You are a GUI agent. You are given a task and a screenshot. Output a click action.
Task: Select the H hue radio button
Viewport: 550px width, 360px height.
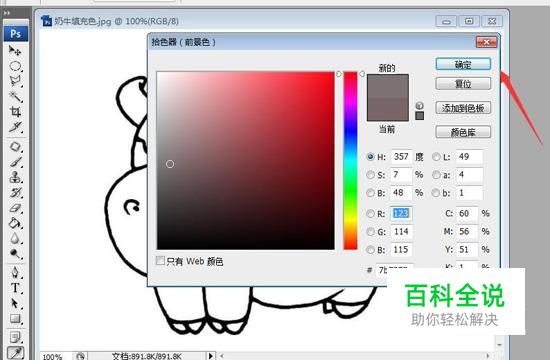point(370,157)
